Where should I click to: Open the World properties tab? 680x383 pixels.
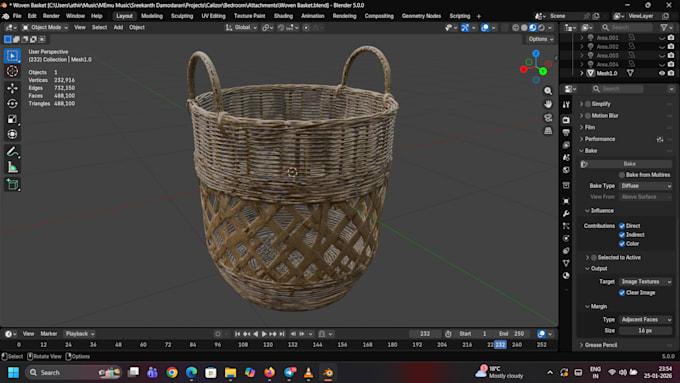[566, 170]
